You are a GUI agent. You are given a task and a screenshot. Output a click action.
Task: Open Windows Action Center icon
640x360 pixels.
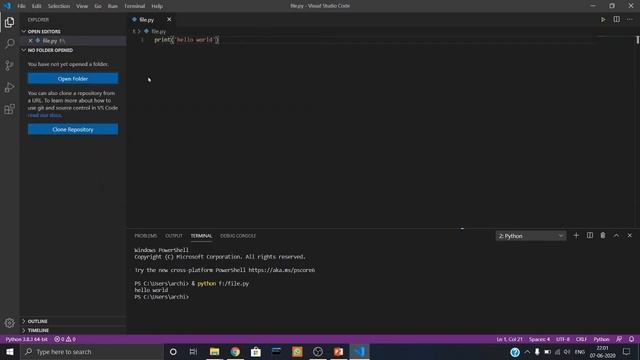tap(627, 351)
